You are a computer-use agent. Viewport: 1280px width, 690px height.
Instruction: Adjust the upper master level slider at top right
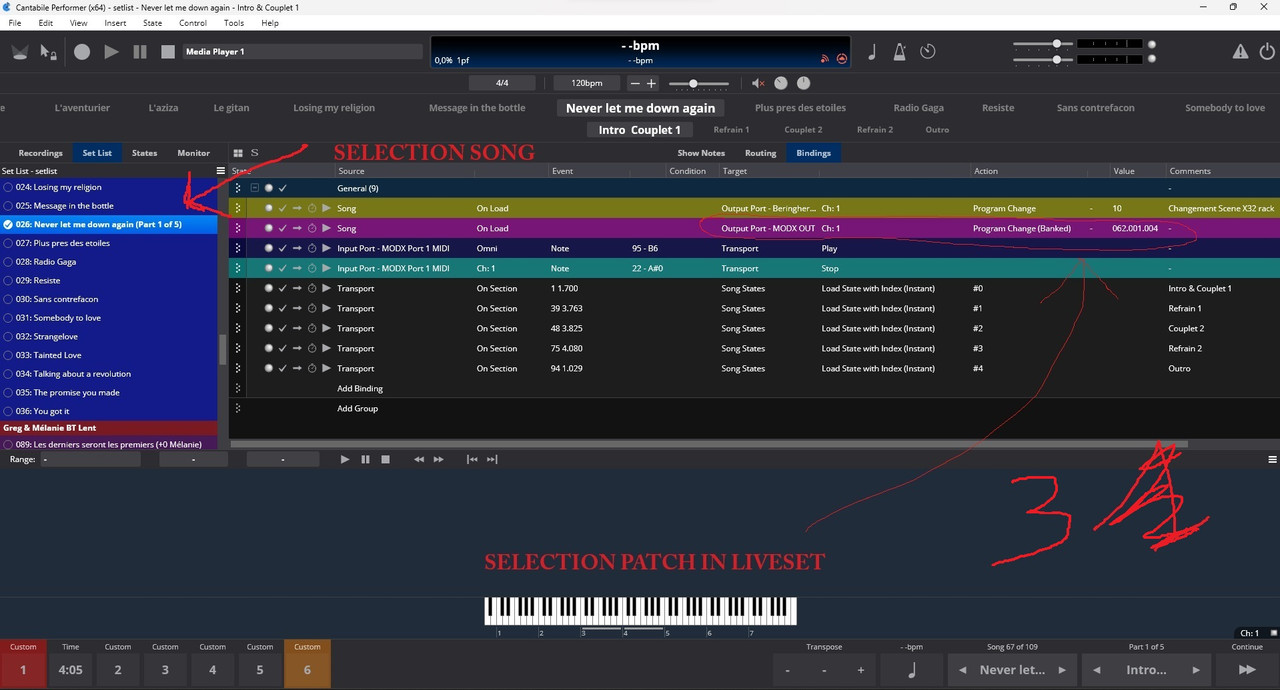pyautogui.click(x=1043, y=44)
